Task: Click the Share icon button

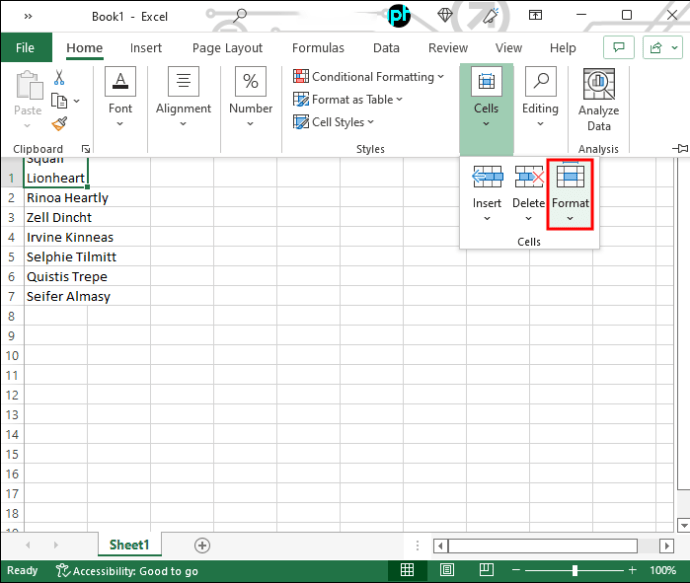Action: point(656,47)
